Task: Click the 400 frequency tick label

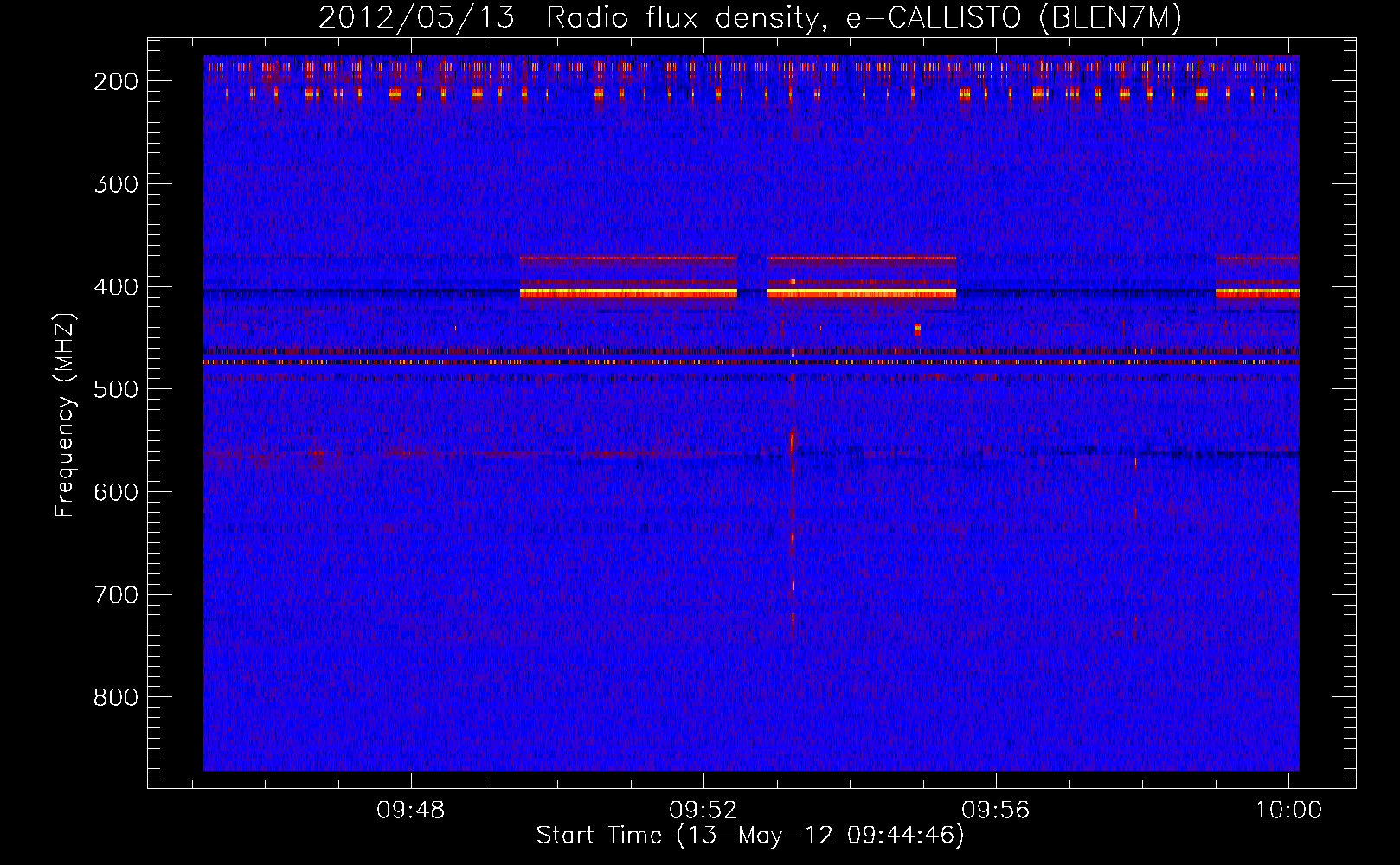Action: pyautogui.click(x=116, y=287)
